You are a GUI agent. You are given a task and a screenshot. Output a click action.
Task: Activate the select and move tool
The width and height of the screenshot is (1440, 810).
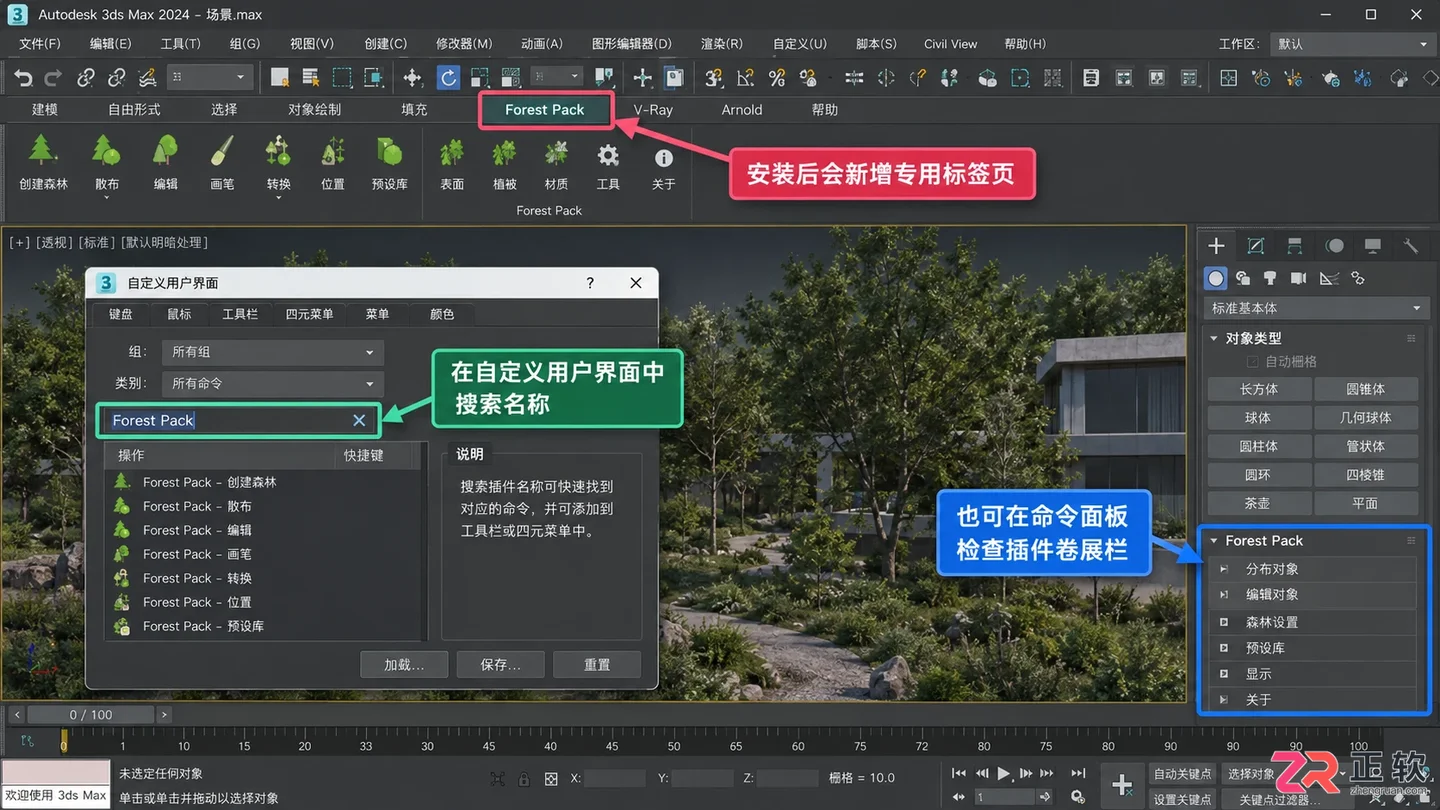(x=412, y=78)
